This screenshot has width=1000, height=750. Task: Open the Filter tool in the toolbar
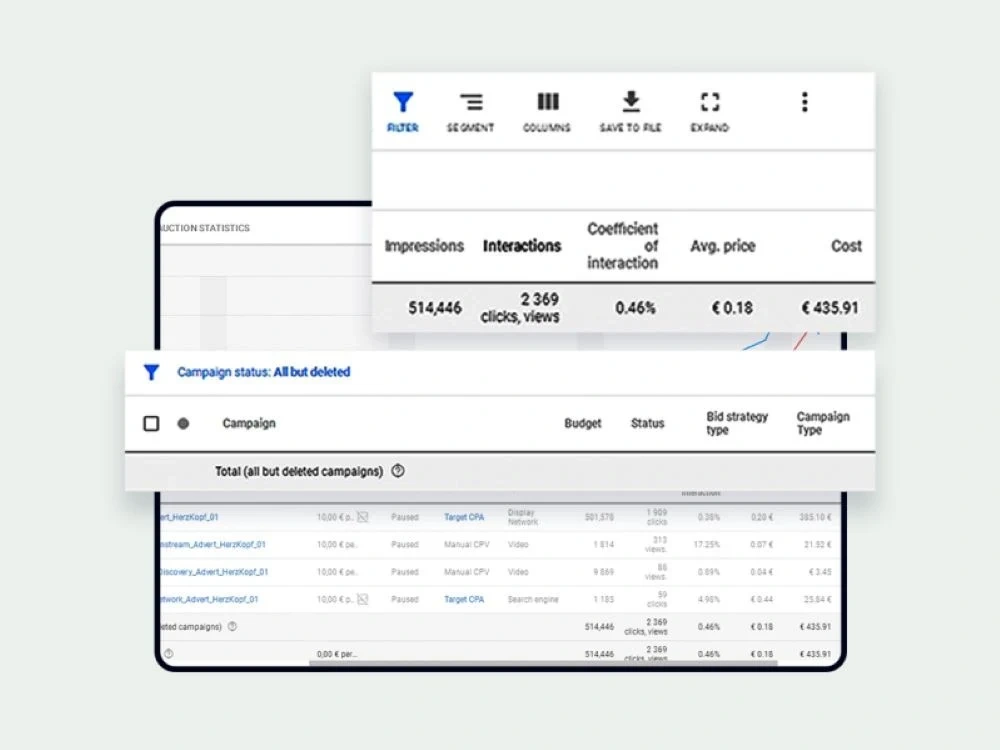pos(402,111)
